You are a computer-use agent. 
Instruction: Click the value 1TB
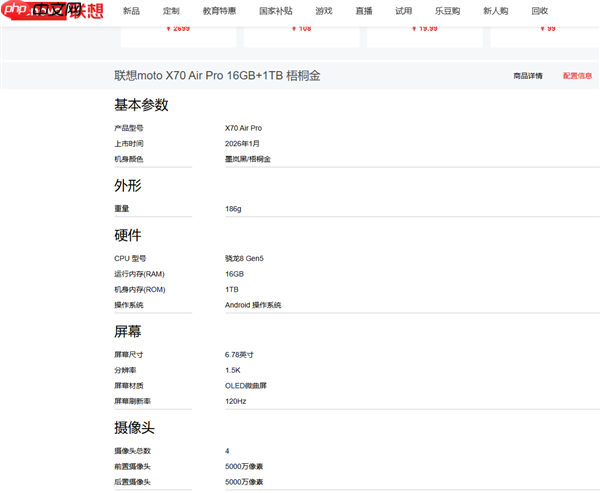pos(232,290)
